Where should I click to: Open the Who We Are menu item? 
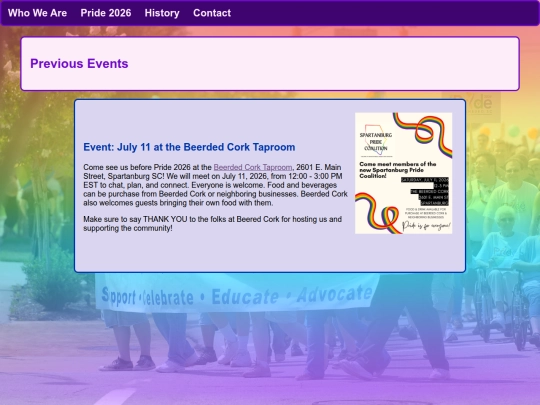[x=37, y=13]
